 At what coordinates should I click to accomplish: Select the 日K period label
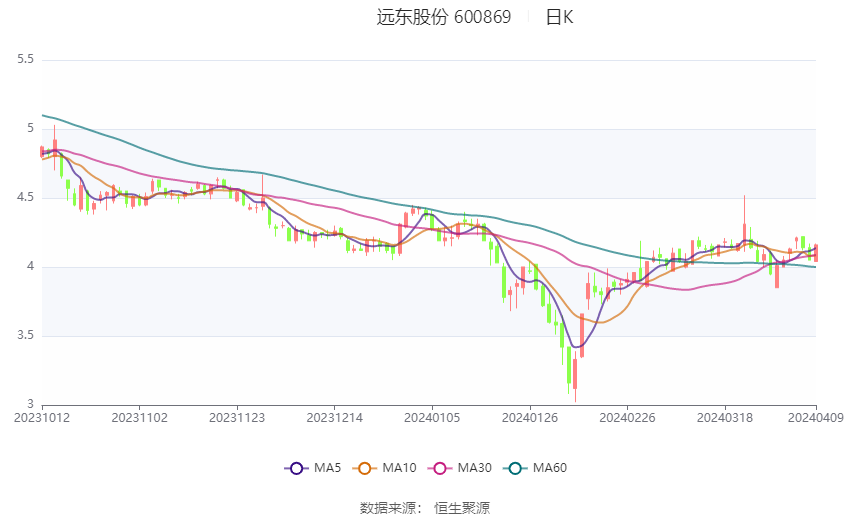[x=559, y=17]
